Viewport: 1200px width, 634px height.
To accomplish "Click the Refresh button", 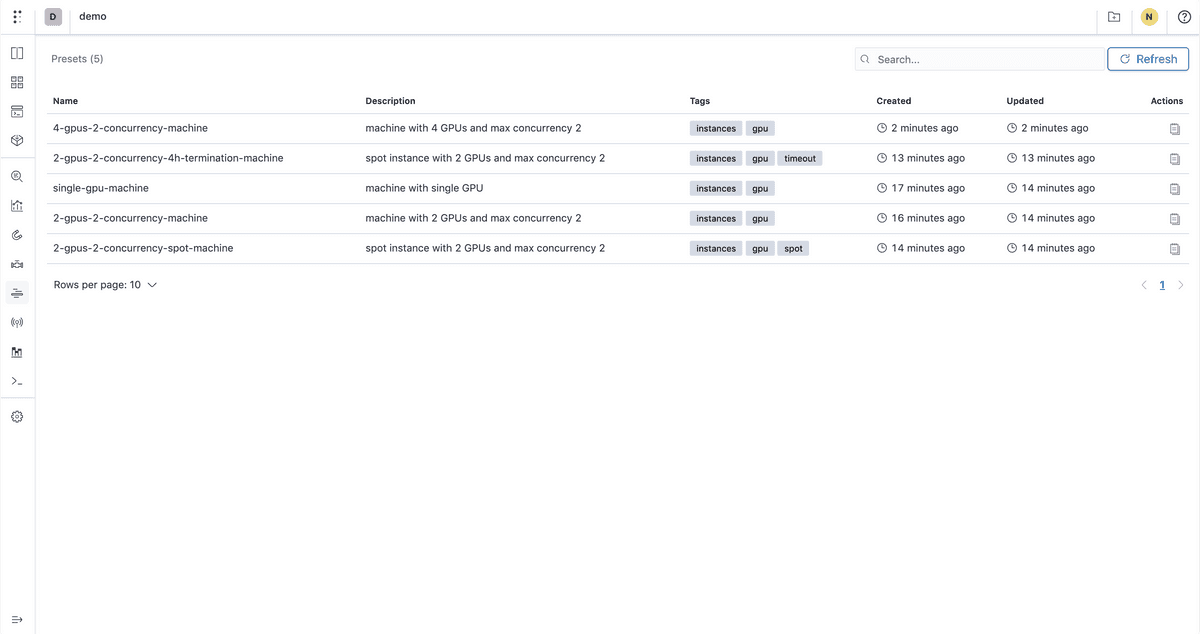I will tap(1148, 59).
